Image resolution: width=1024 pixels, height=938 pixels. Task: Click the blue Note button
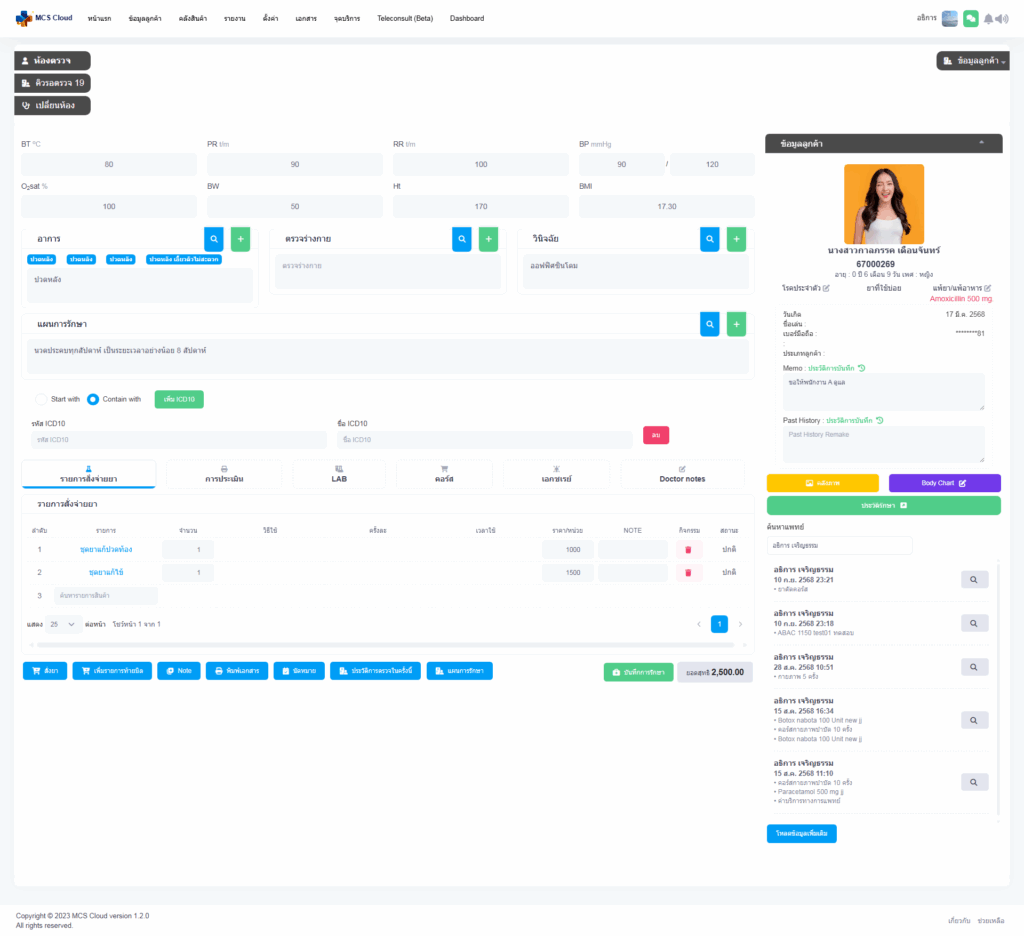tap(179, 671)
